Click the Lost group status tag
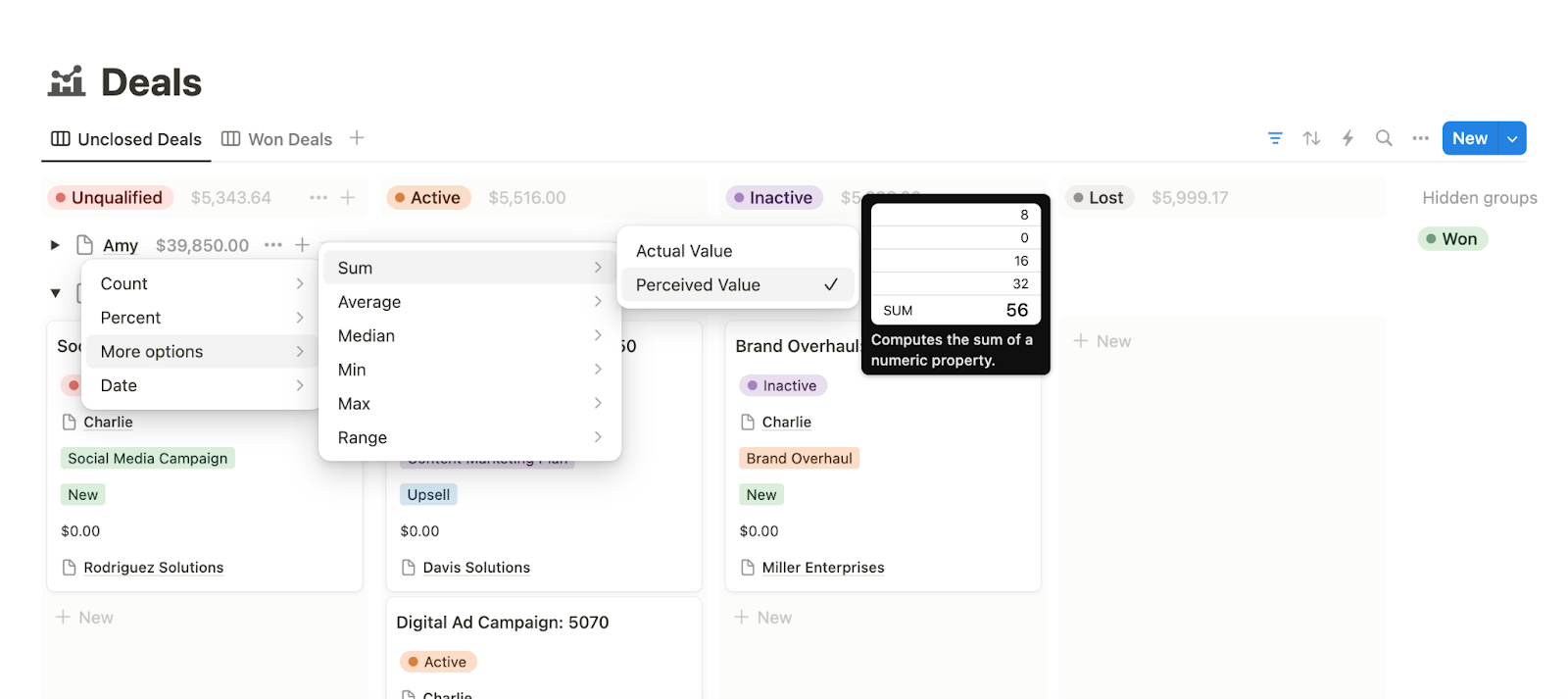This screenshot has height=699, width=1568. pyautogui.click(x=1099, y=197)
